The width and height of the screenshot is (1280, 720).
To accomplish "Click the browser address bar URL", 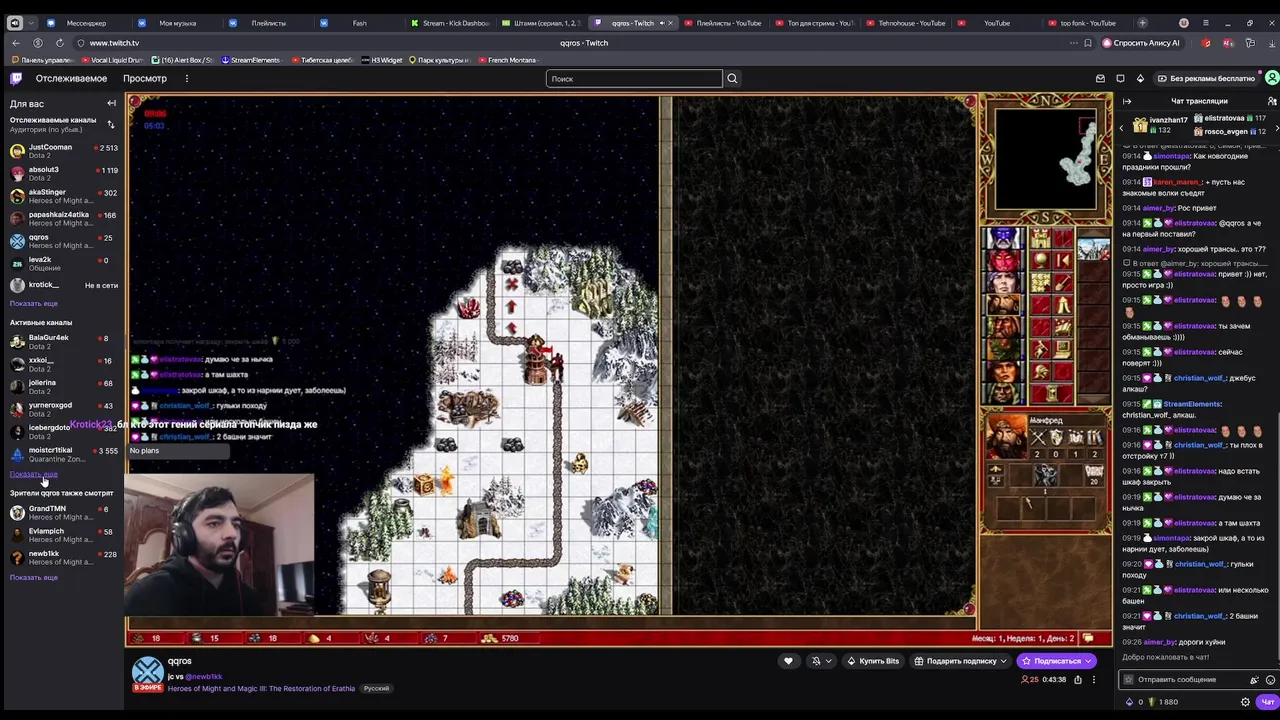I will [x=114, y=43].
